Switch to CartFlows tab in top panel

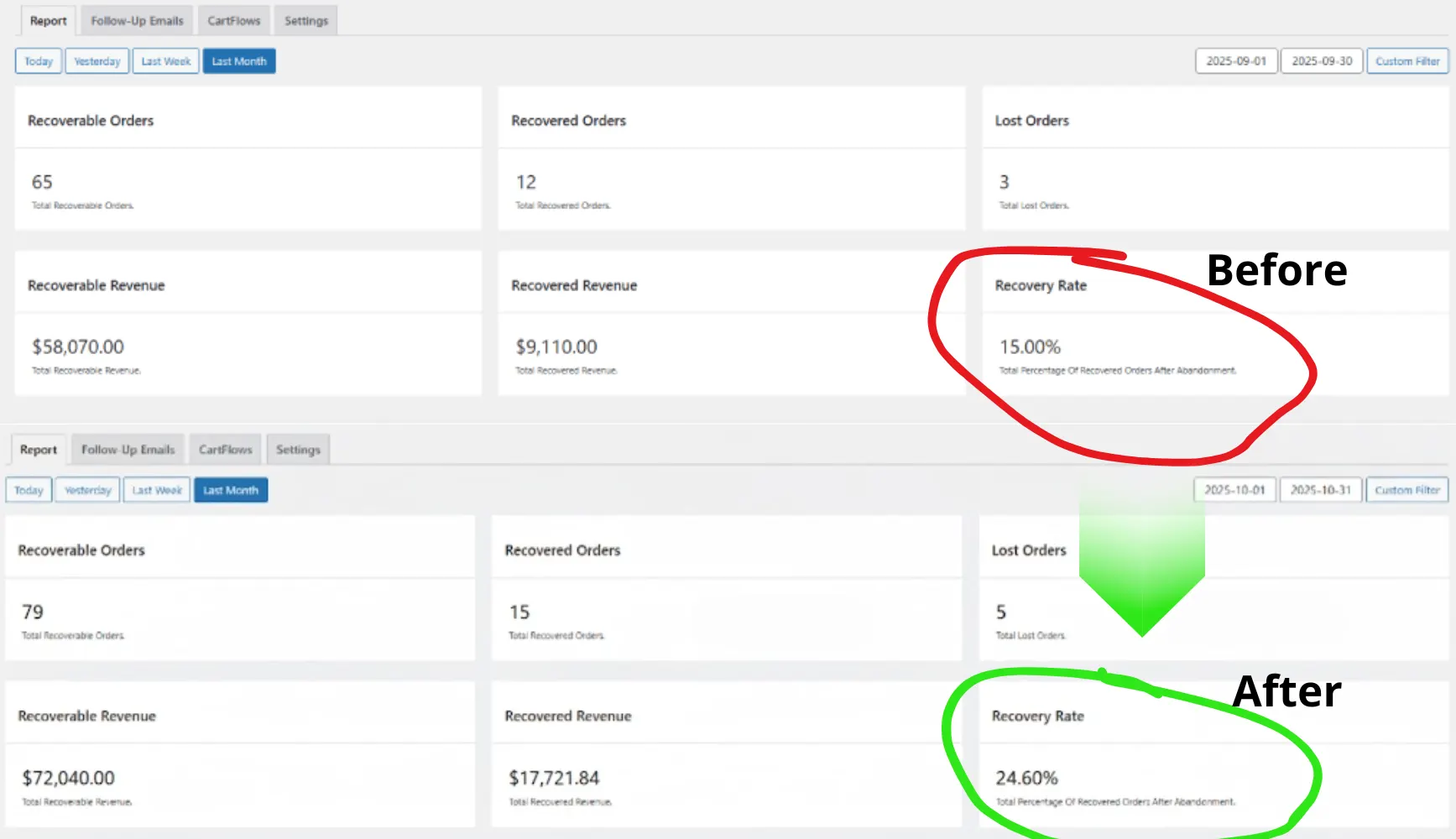233,21
